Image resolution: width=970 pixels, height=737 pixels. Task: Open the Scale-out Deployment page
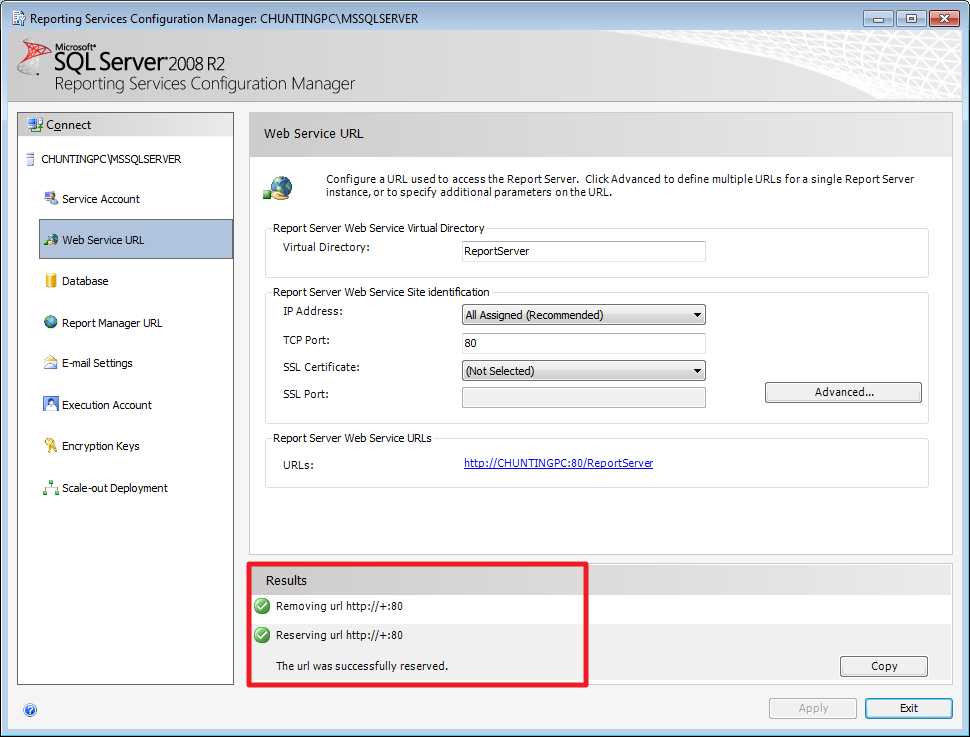pyautogui.click(x=114, y=488)
